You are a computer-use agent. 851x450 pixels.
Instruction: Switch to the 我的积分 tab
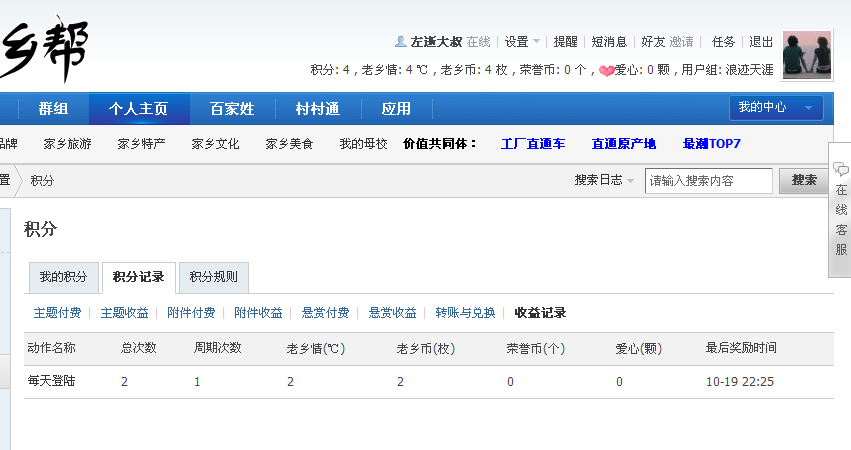click(63, 277)
